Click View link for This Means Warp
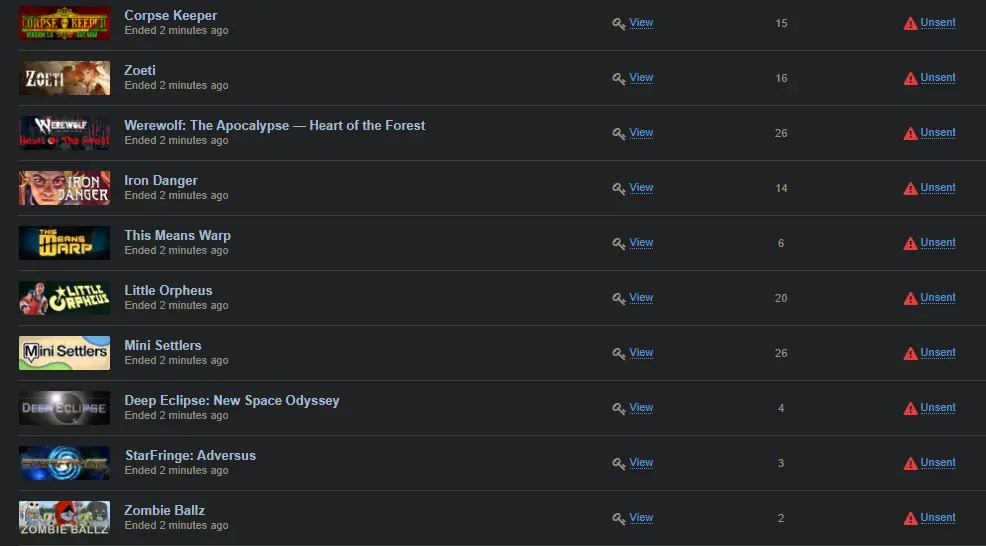 click(641, 242)
